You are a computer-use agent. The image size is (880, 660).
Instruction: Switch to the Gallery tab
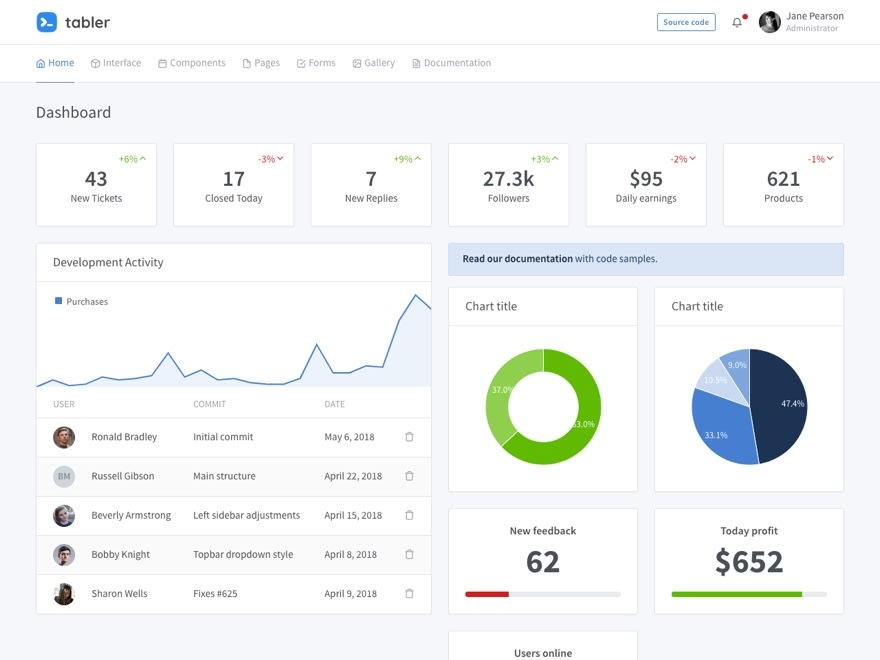coord(373,63)
